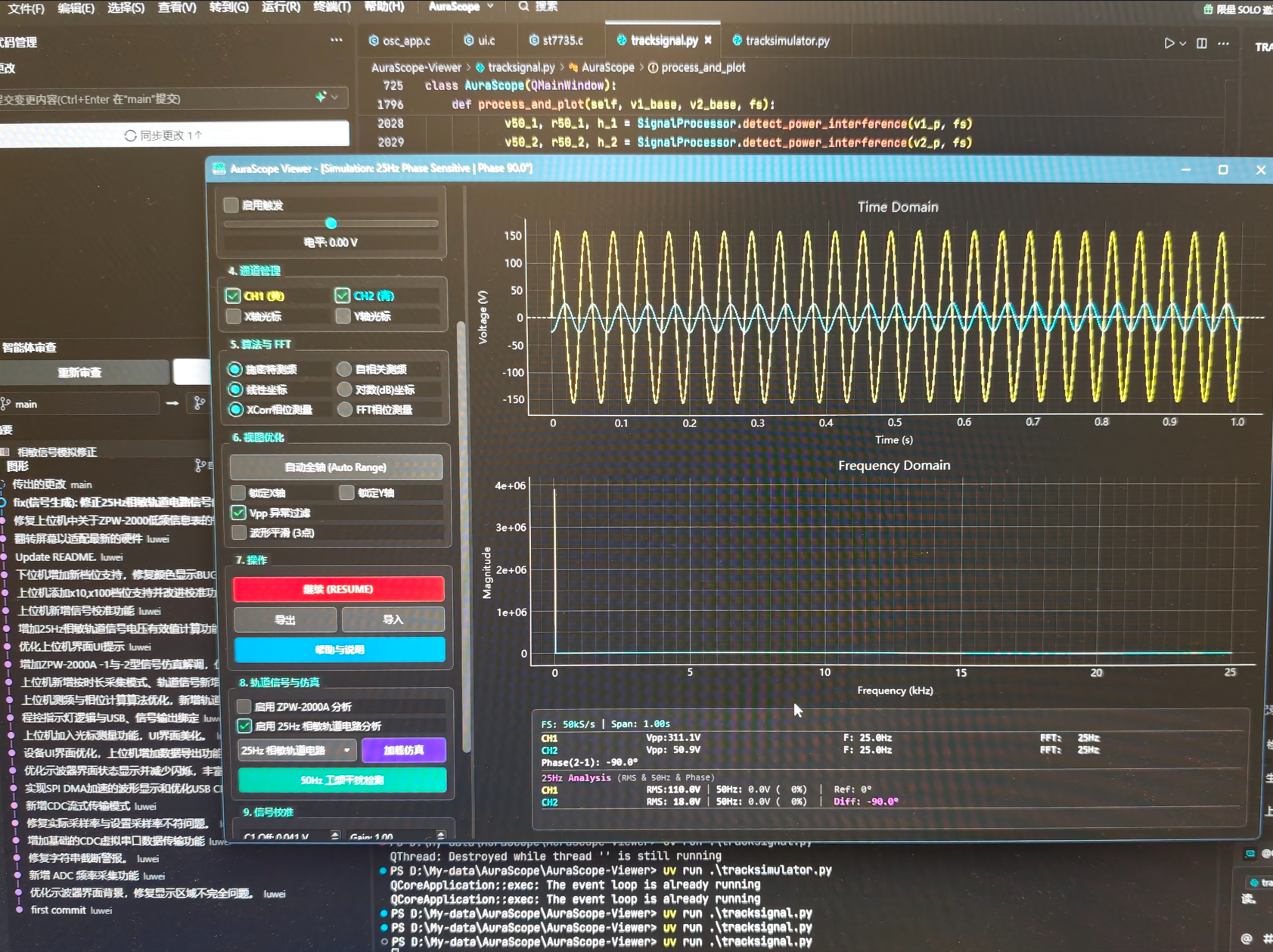
Task: Enable 启用触发 checkbox
Action: pyautogui.click(x=231, y=205)
